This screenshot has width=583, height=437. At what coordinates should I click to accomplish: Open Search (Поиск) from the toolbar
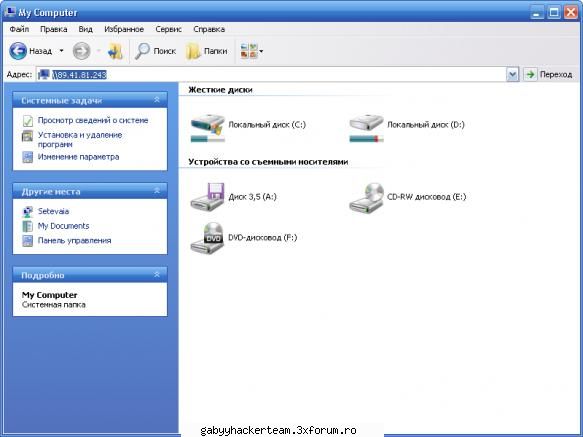point(155,51)
